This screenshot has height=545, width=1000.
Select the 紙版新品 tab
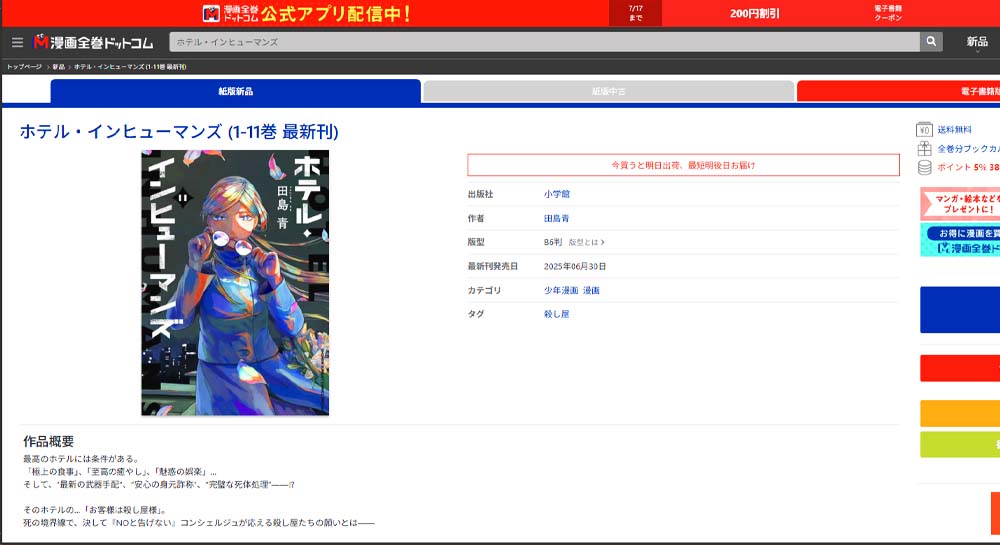[x=235, y=91]
